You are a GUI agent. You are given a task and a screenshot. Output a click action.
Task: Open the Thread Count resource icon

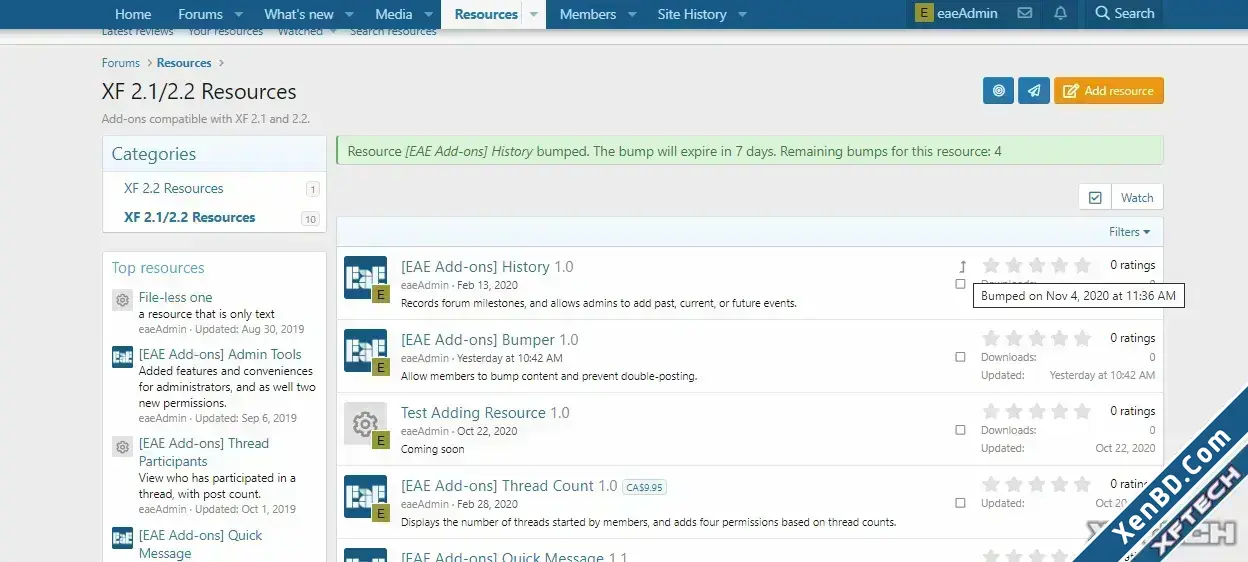coord(365,496)
